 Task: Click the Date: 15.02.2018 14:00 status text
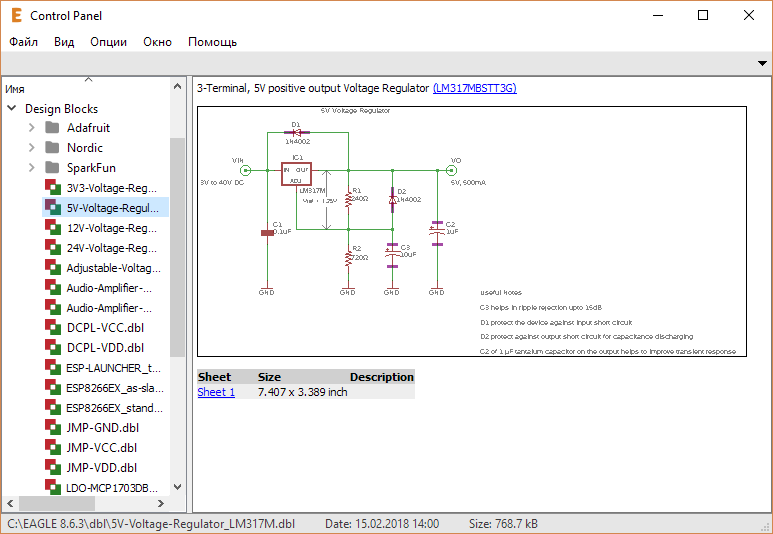(x=382, y=524)
